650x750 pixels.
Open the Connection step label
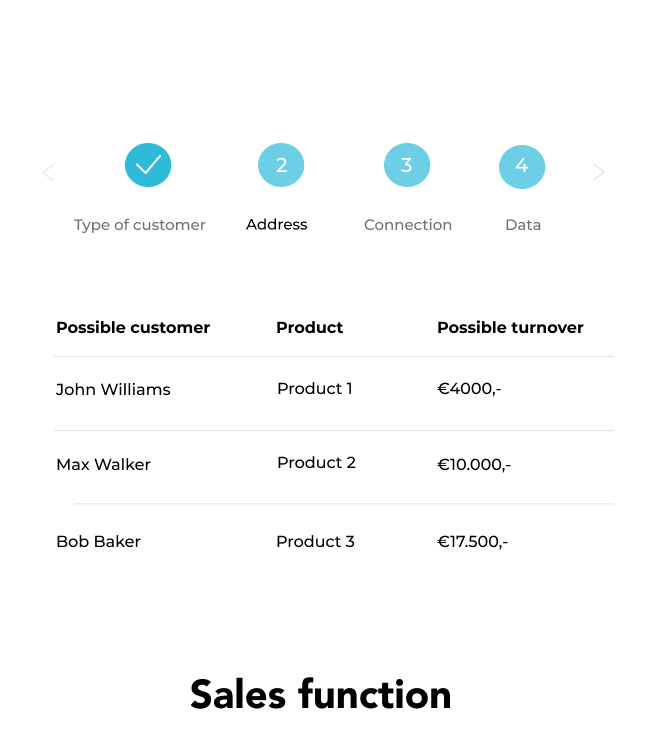[408, 225]
